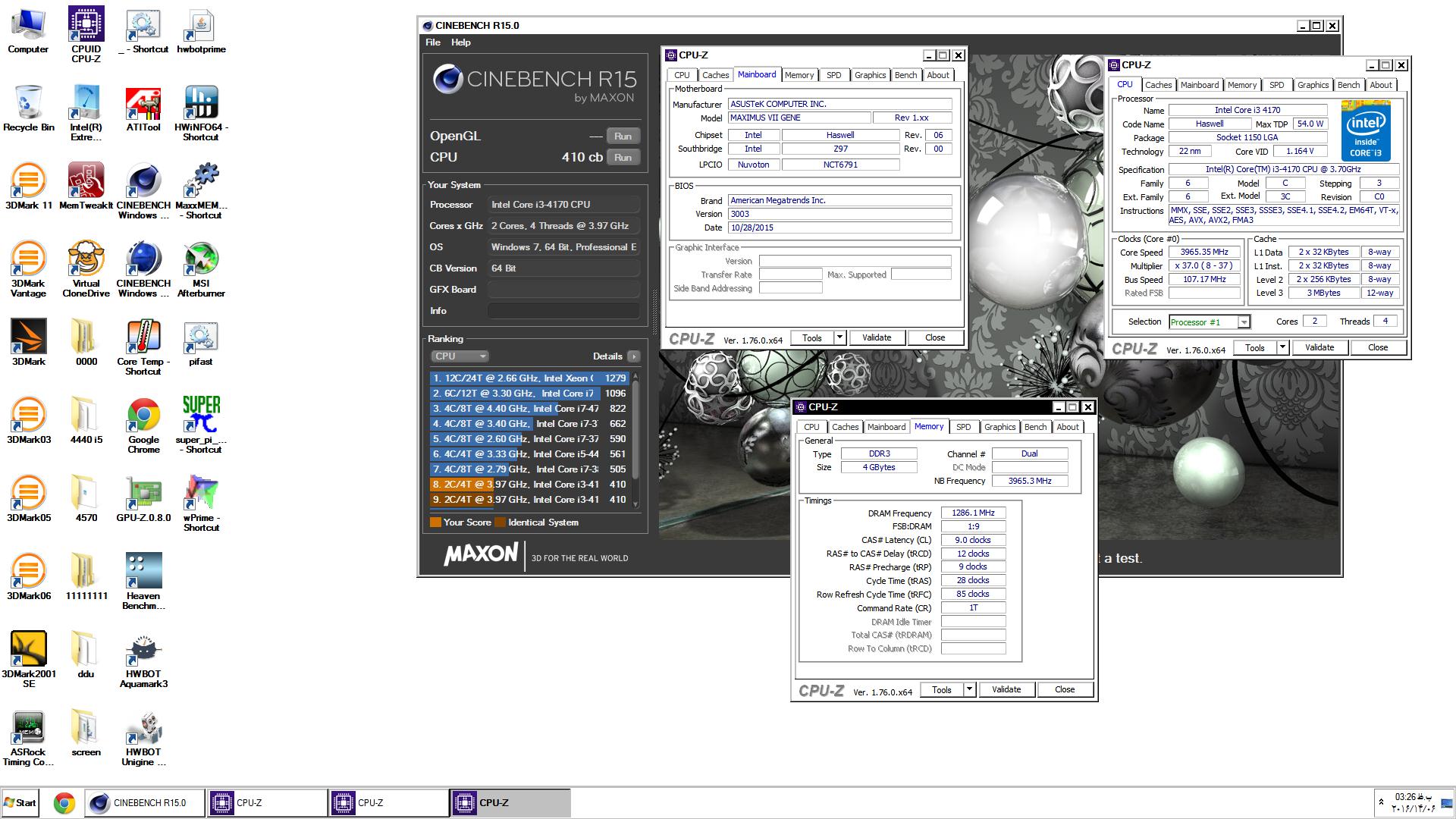
Task: Open About tab in Memory CPU-Z window
Action: pos(1068,427)
